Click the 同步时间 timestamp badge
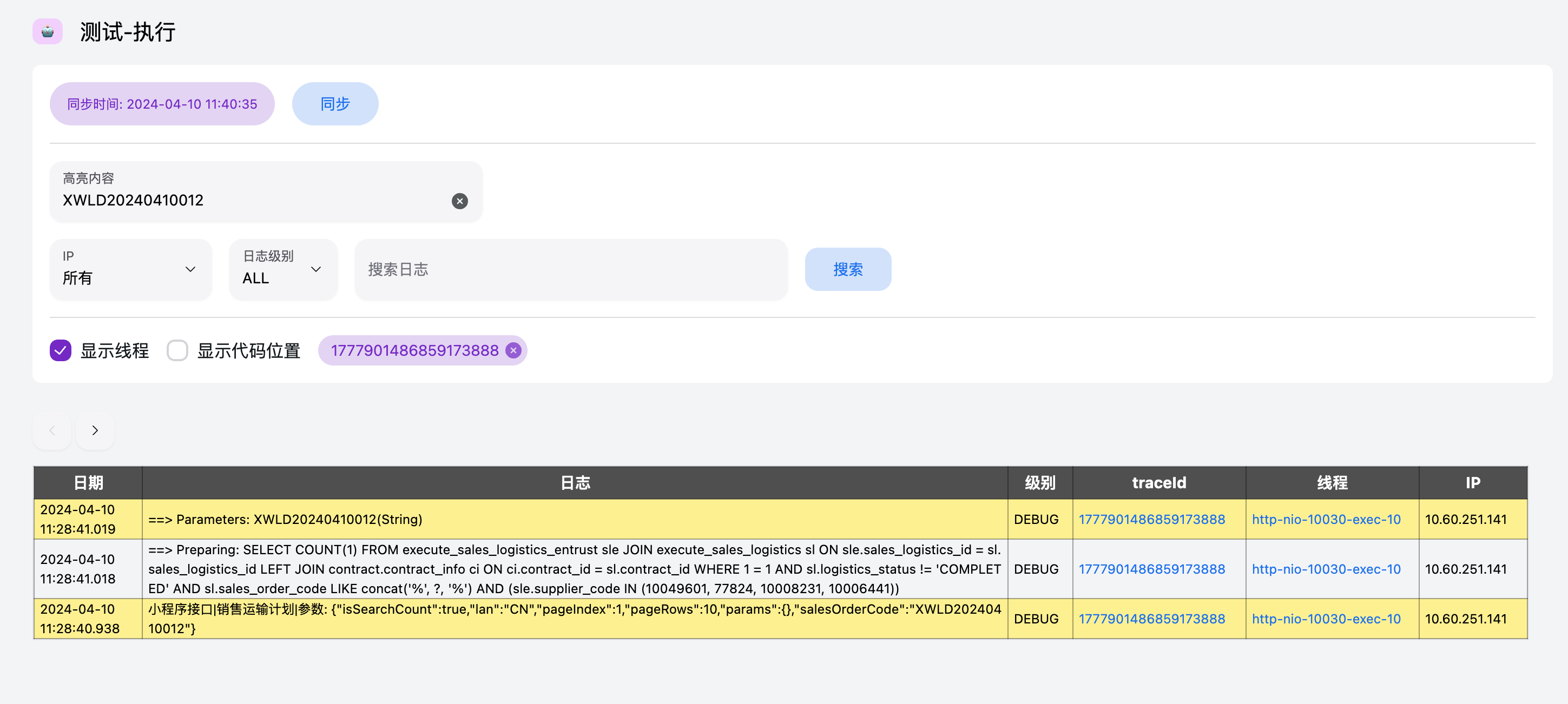This screenshot has width=1568, height=704. [162, 104]
